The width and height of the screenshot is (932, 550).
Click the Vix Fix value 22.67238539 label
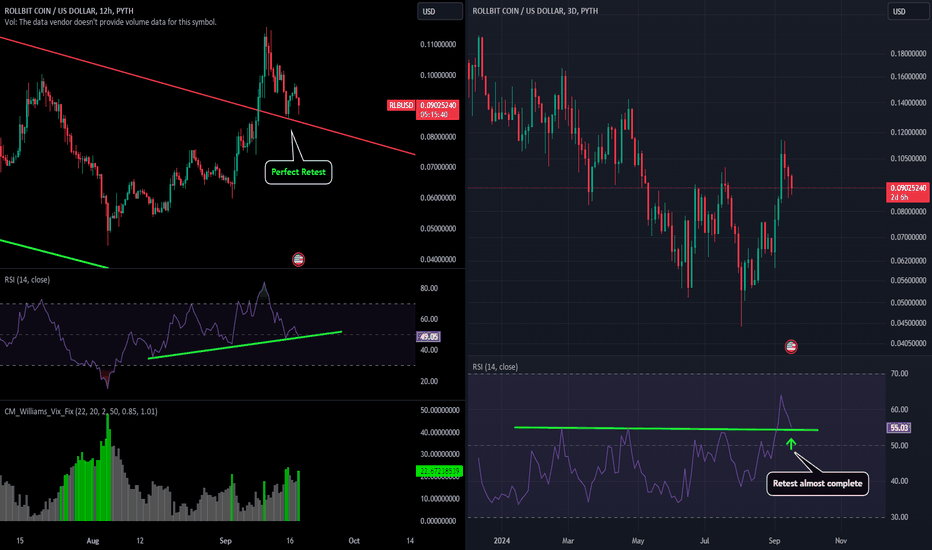tap(439, 471)
